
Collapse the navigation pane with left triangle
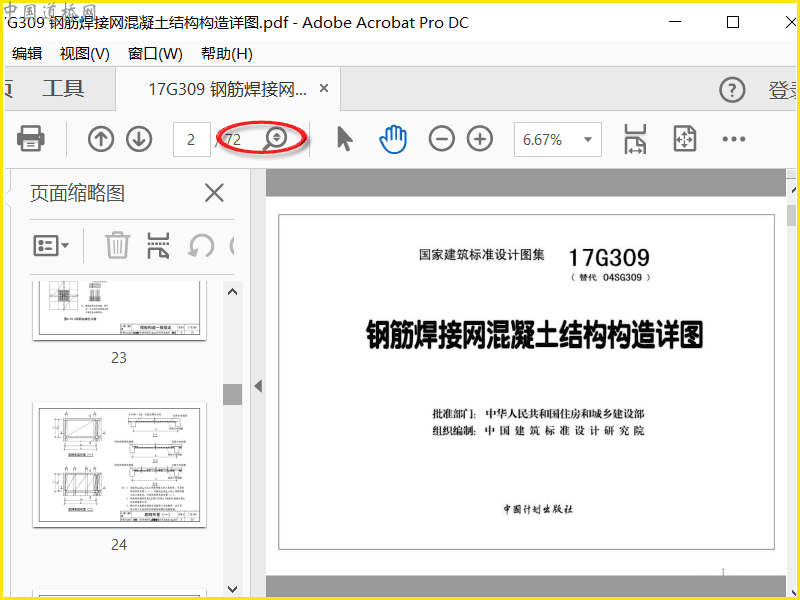tap(258, 386)
